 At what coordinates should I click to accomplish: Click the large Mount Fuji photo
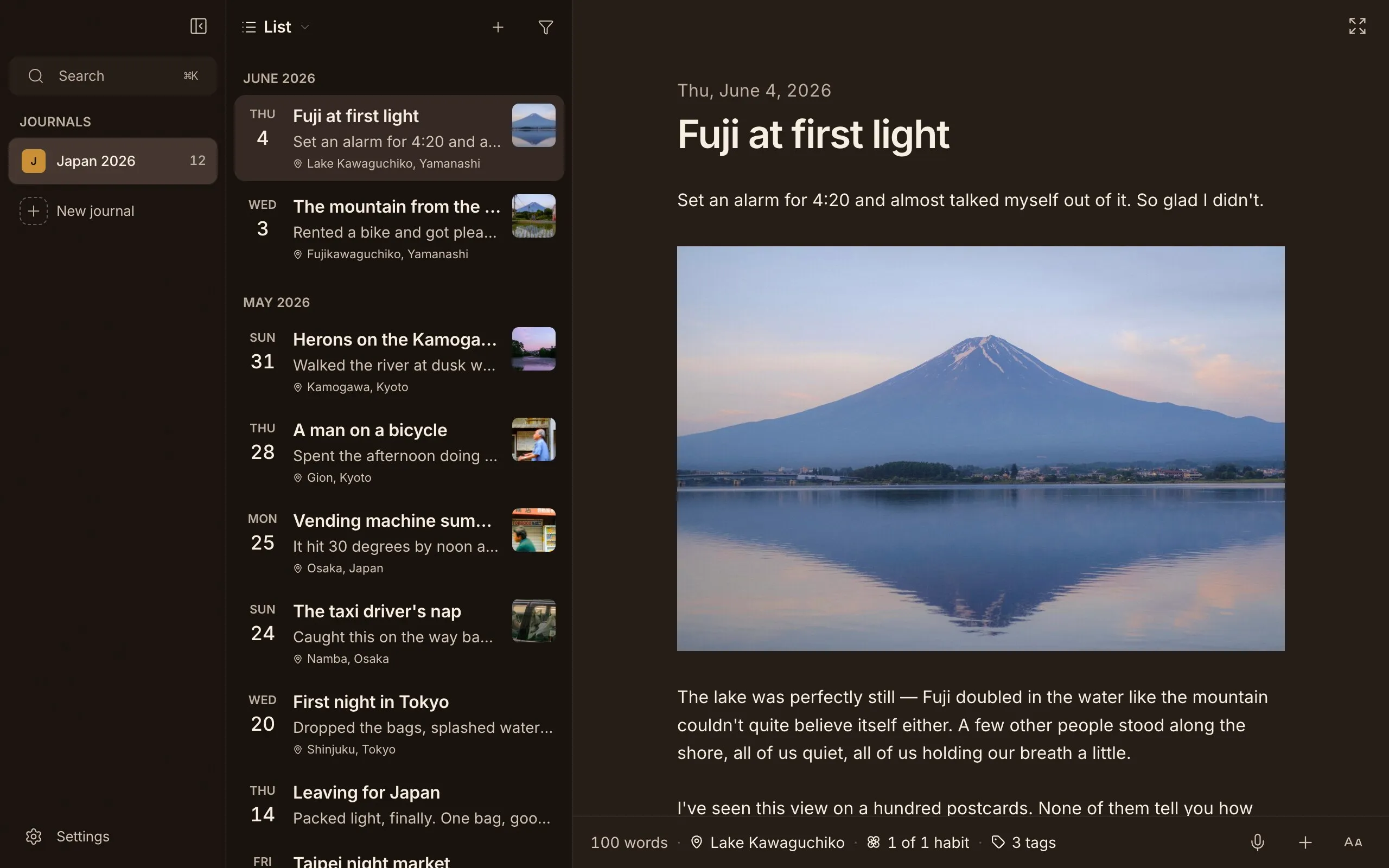tap(980, 448)
